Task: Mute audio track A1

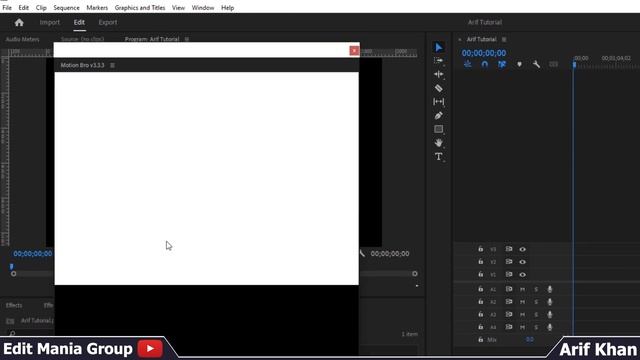Action: coord(522,289)
